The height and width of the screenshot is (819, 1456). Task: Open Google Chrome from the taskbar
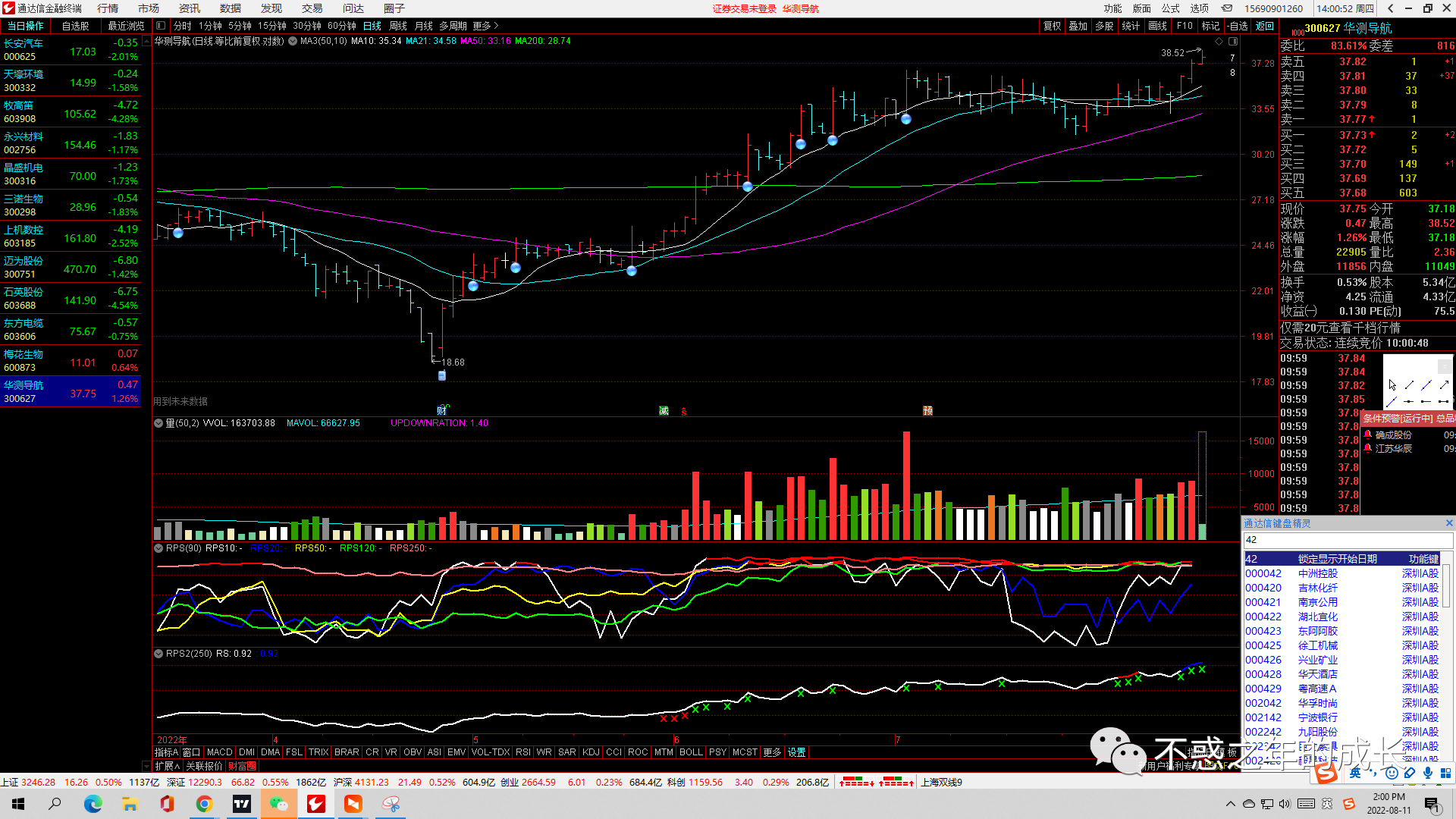204,804
